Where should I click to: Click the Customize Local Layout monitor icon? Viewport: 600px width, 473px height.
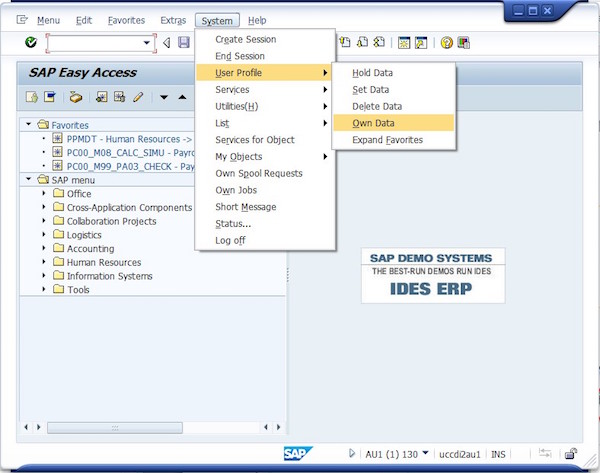[x=464, y=43]
